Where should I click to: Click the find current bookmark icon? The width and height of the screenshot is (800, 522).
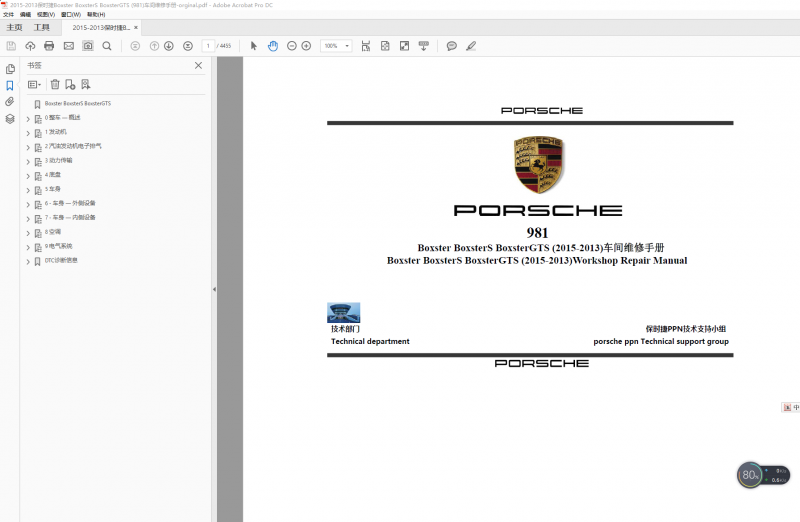click(x=85, y=84)
